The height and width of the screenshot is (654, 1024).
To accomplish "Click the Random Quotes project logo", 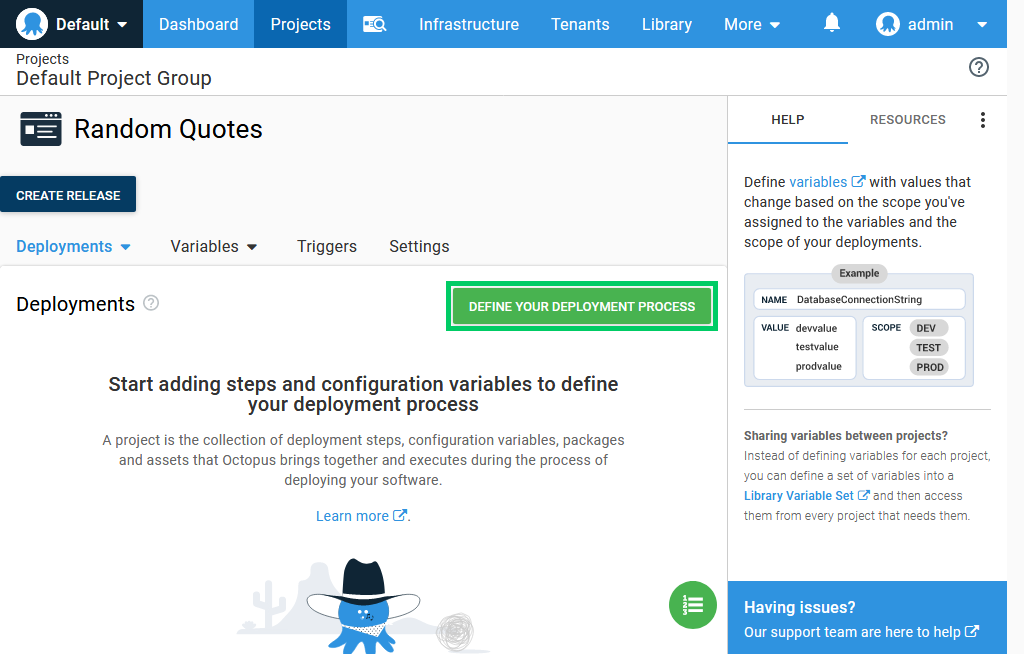I will [40, 129].
